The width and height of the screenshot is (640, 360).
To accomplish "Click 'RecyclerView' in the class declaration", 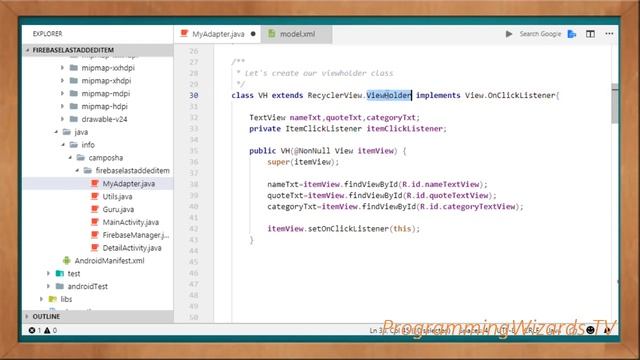I will (x=335, y=95).
